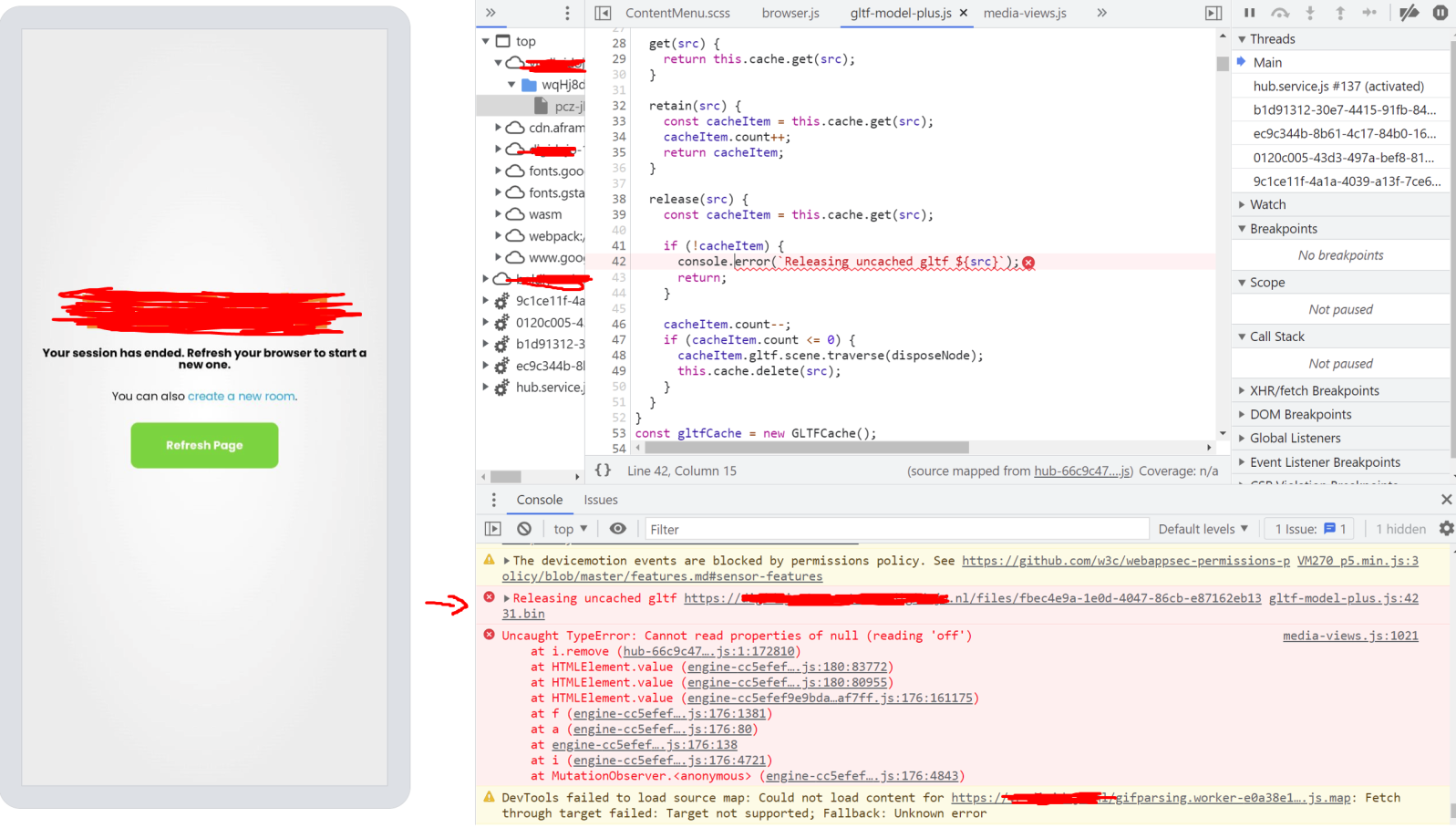Image resolution: width=1456 pixels, height=828 pixels.
Task: Clear the console
Action: (x=524, y=529)
